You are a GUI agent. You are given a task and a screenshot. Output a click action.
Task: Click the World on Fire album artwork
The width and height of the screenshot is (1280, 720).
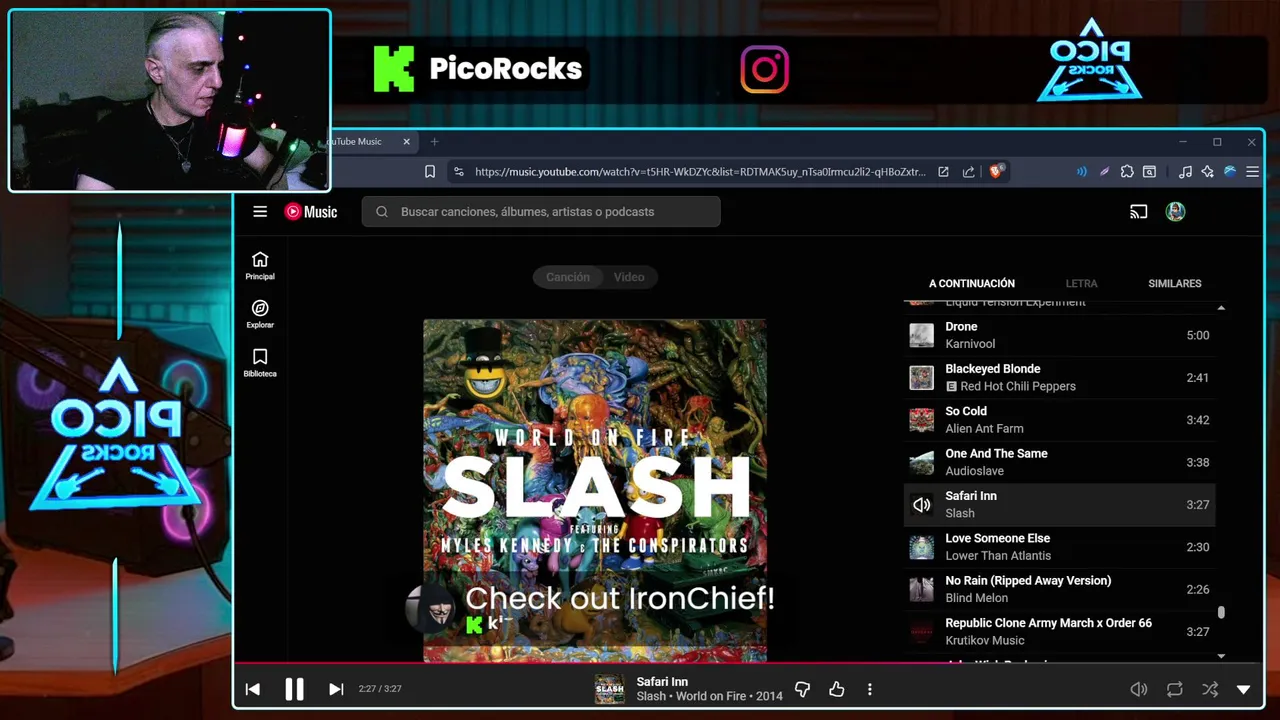click(595, 490)
